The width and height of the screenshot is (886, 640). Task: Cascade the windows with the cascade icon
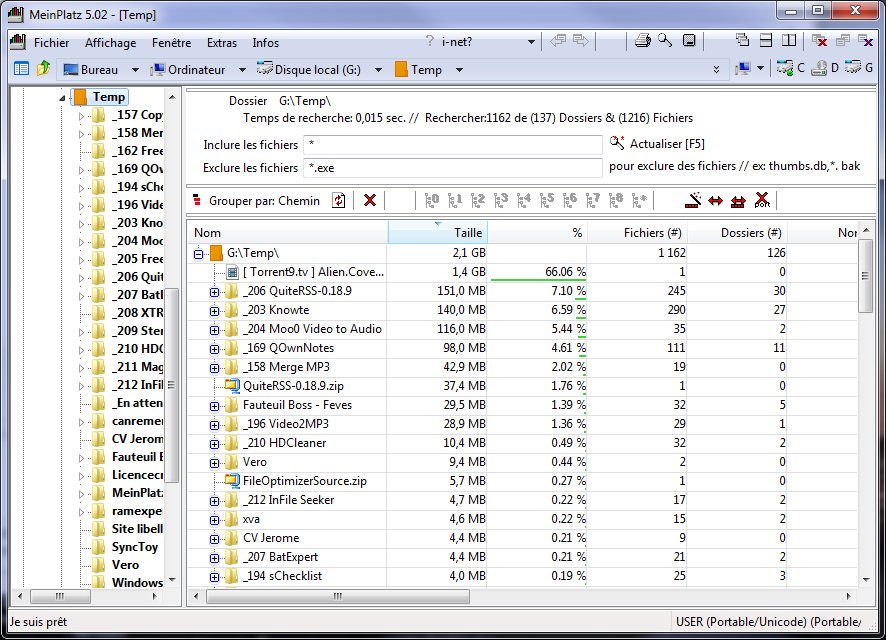click(742, 41)
